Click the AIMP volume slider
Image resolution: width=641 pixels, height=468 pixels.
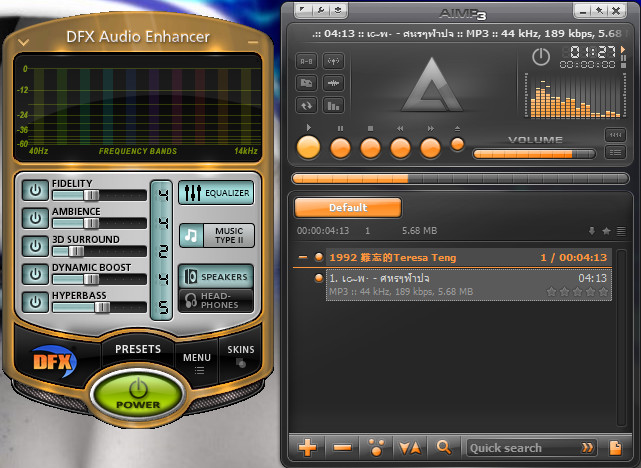(534, 154)
